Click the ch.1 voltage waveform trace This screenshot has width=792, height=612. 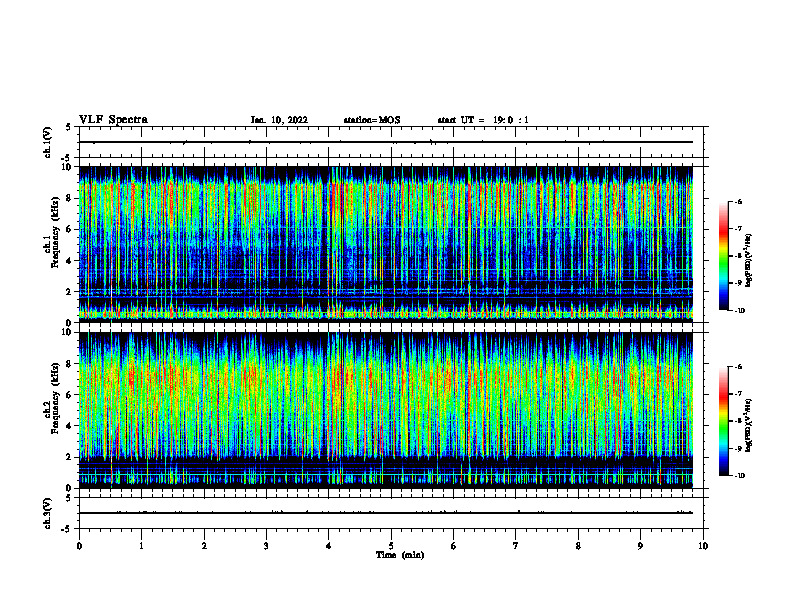386,142
